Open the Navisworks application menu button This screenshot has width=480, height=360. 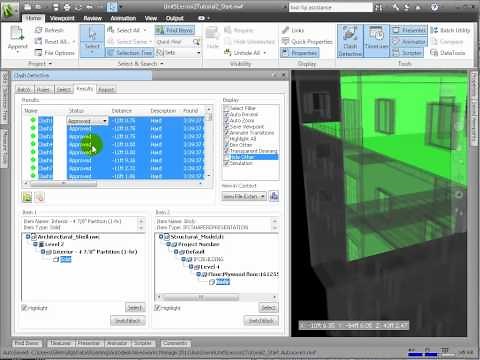tap(9, 10)
